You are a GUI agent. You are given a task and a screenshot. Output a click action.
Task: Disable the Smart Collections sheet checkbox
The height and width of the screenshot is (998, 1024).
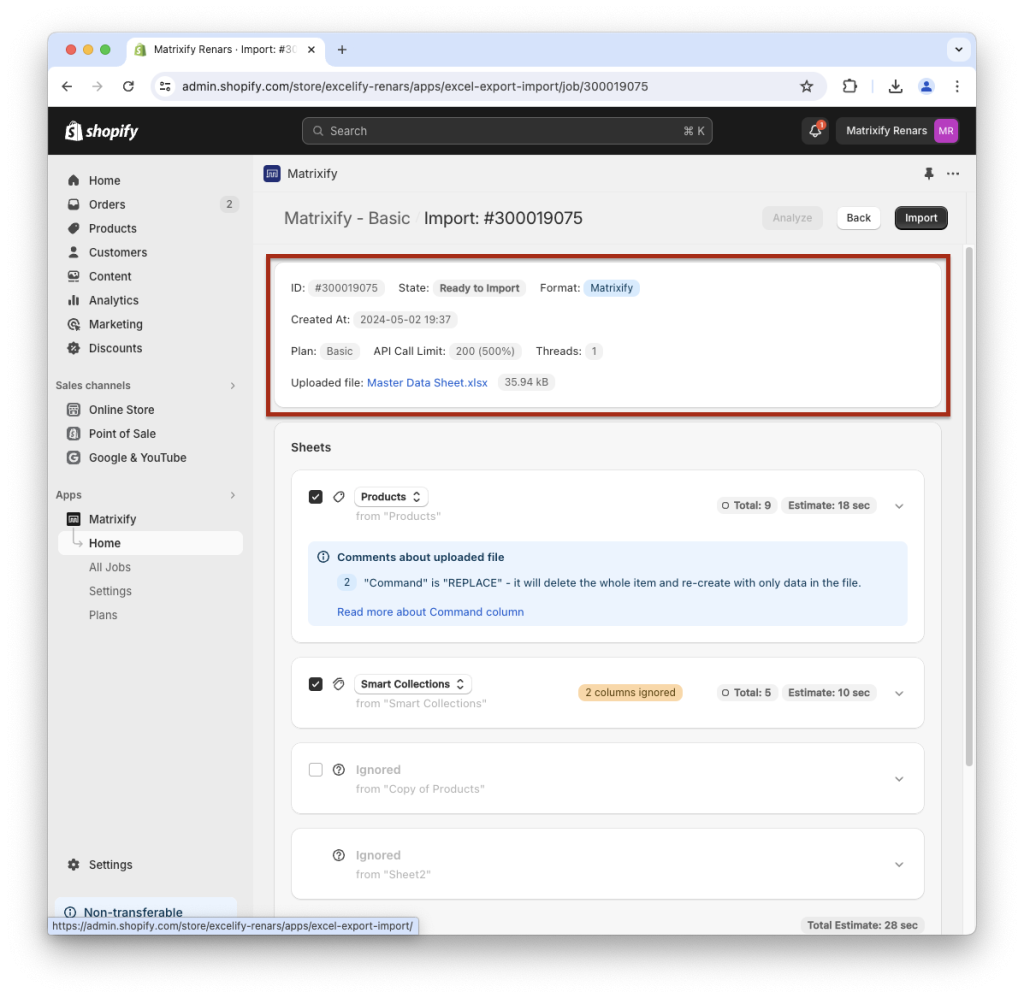315,683
